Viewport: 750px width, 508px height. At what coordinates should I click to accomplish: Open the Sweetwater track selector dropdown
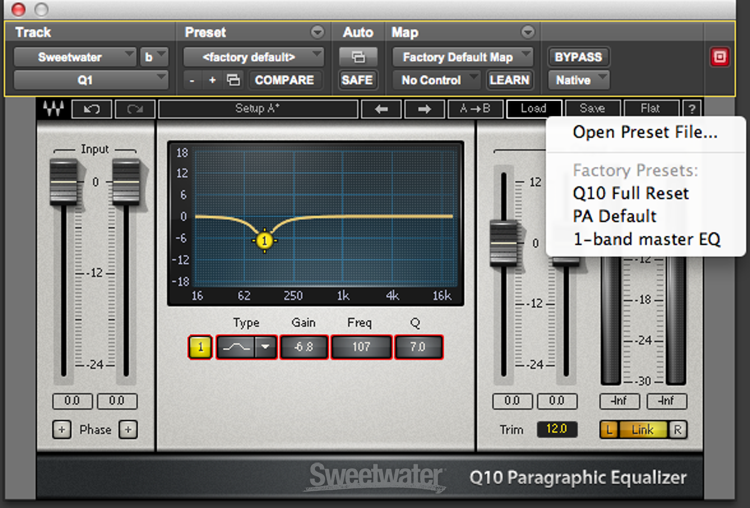pyautogui.click(x=75, y=57)
